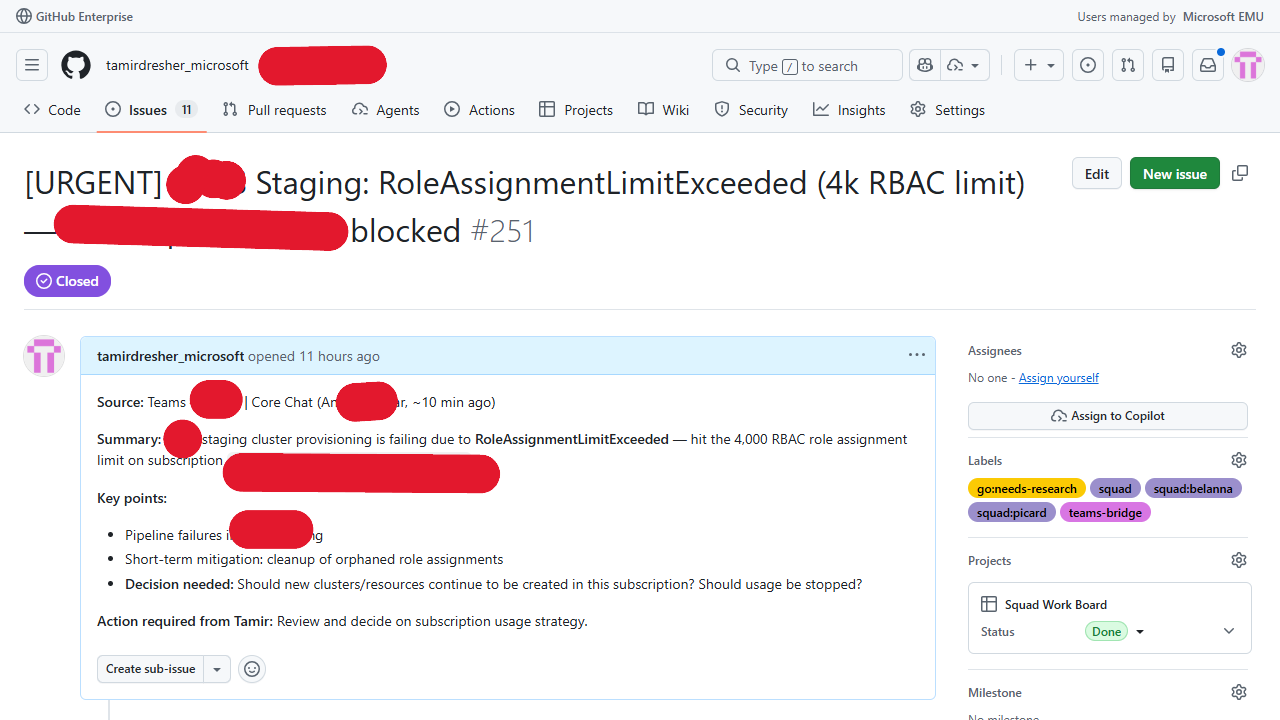This screenshot has height=720, width=1280.
Task: Click the Assign yourself link
Action: click(1058, 377)
